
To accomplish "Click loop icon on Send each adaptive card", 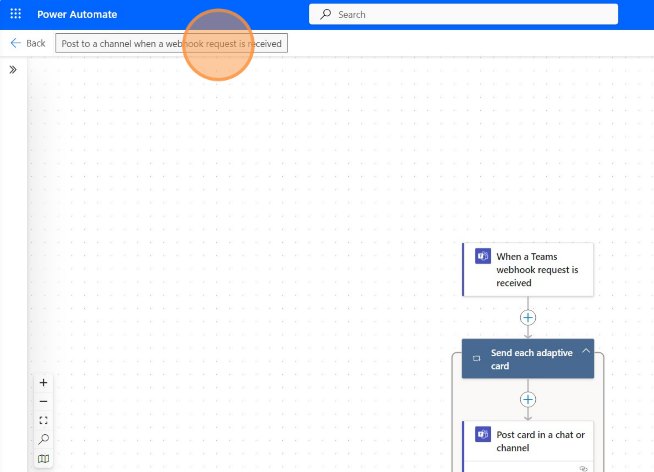I will coord(477,358).
